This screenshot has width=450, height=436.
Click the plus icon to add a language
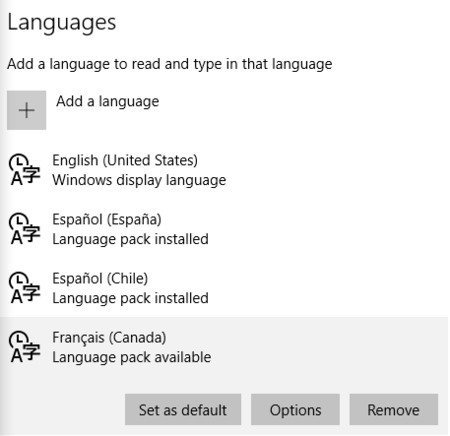(x=26, y=110)
